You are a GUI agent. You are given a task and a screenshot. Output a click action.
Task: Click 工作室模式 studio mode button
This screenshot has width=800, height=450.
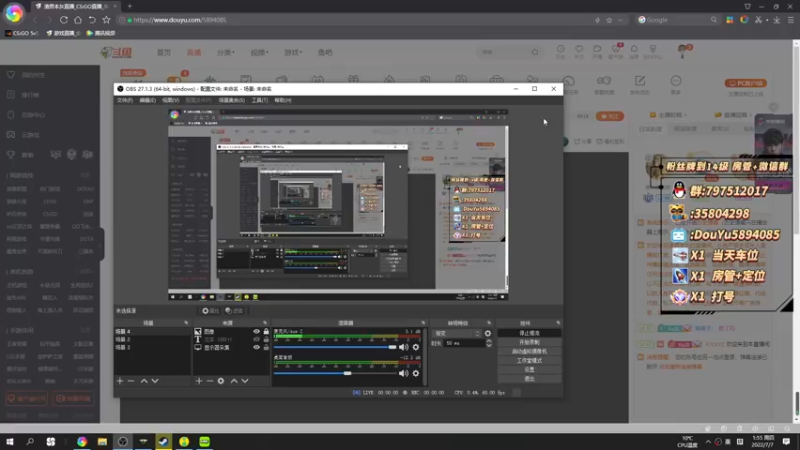(529, 361)
